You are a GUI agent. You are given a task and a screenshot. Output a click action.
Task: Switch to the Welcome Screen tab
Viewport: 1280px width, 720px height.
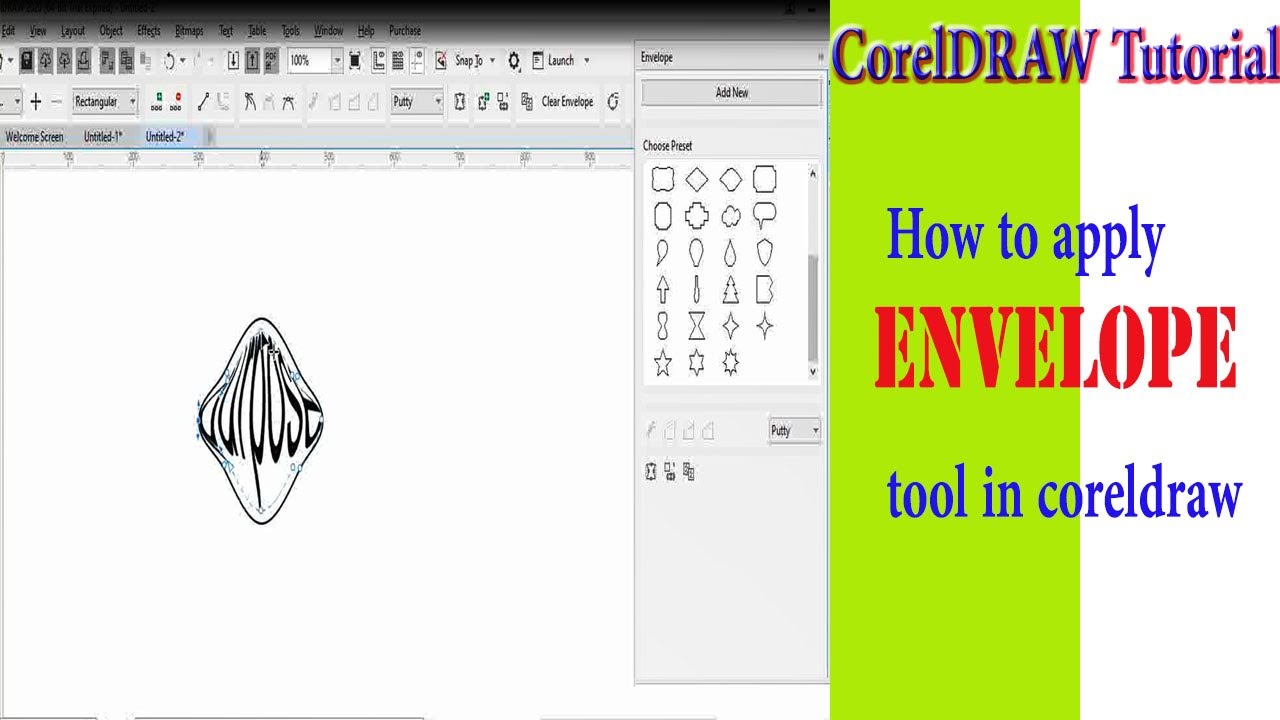pos(34,137)
